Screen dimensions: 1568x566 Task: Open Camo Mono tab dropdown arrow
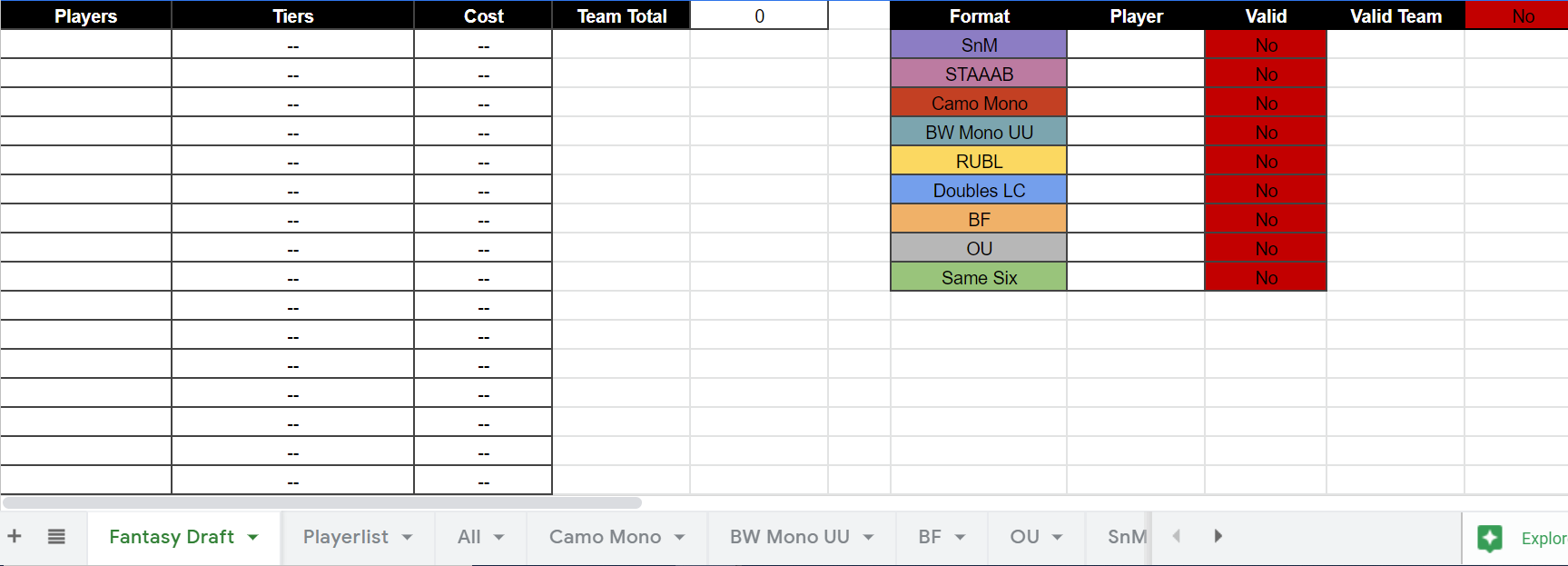(x=680, y=537)
